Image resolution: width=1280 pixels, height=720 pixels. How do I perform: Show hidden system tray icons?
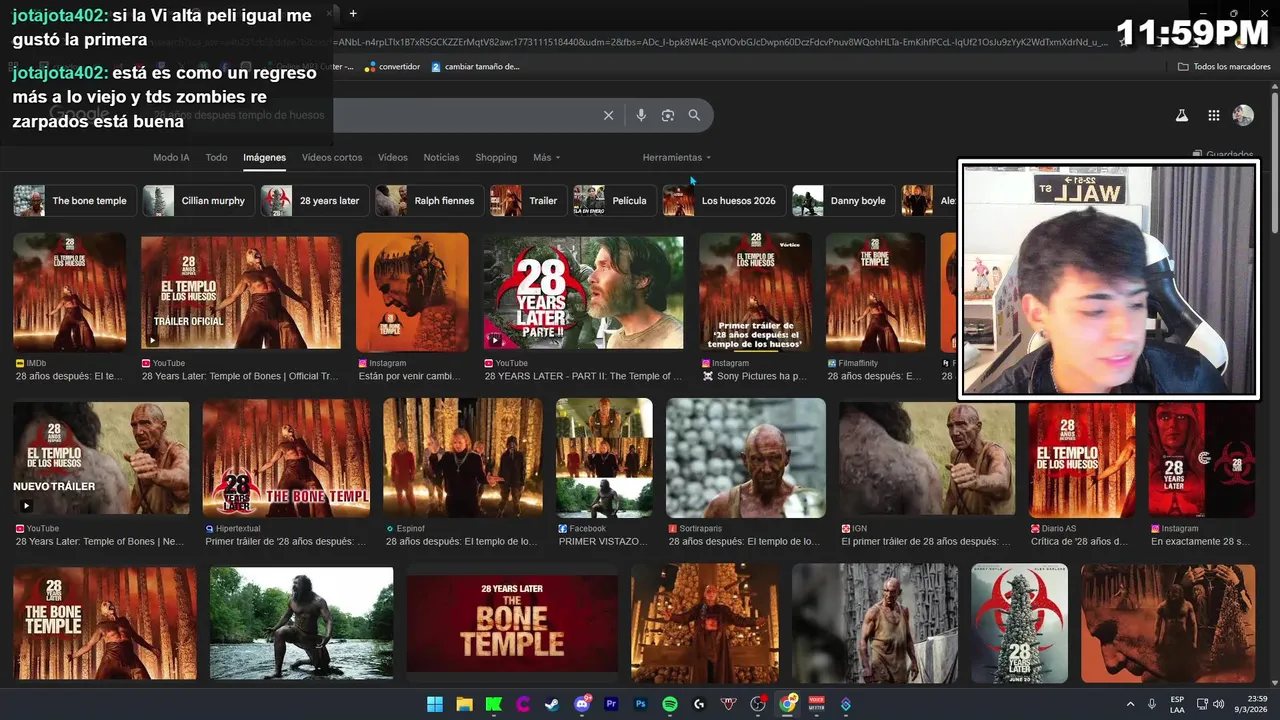[x=1131, y=704]
